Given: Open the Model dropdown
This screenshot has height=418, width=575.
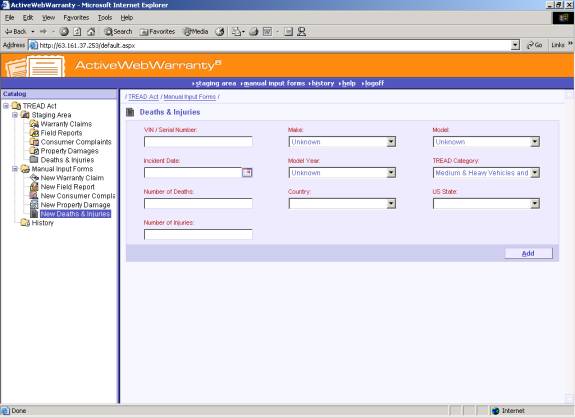Looking at the screenshot, I should (x=486, y=142).
